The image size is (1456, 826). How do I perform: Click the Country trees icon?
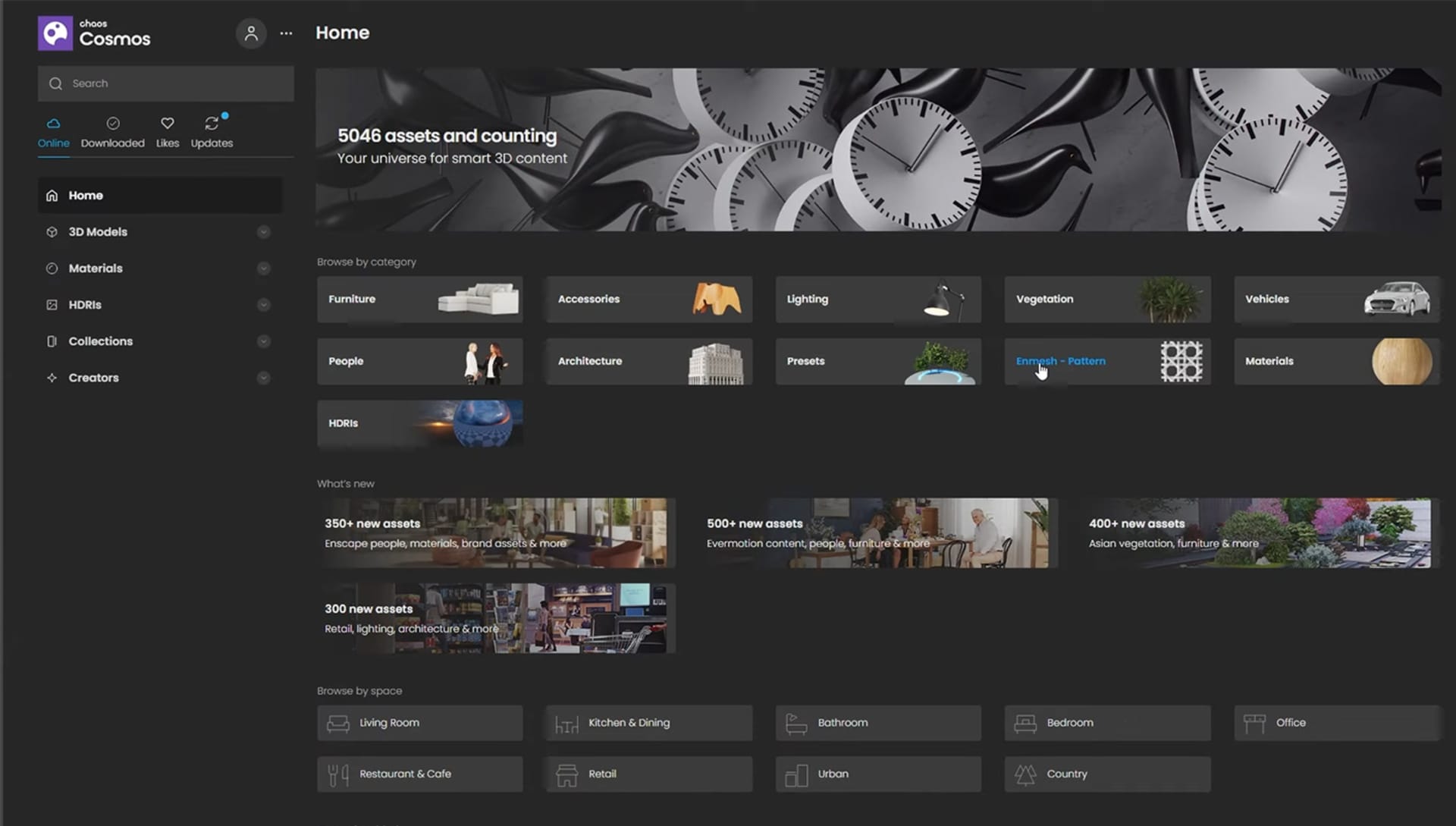pos(1025,774)
